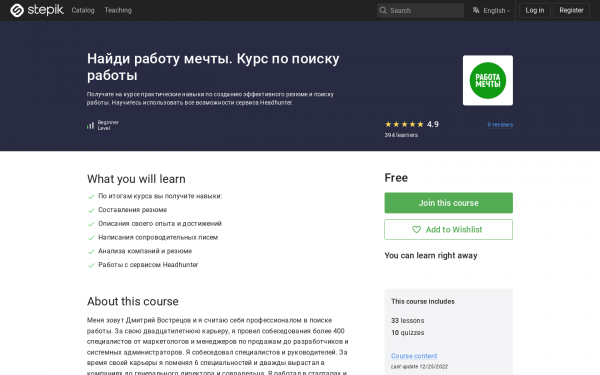Focus the Search input field
The width and height of the screenshot is (600, 375).
coord(420,10)
